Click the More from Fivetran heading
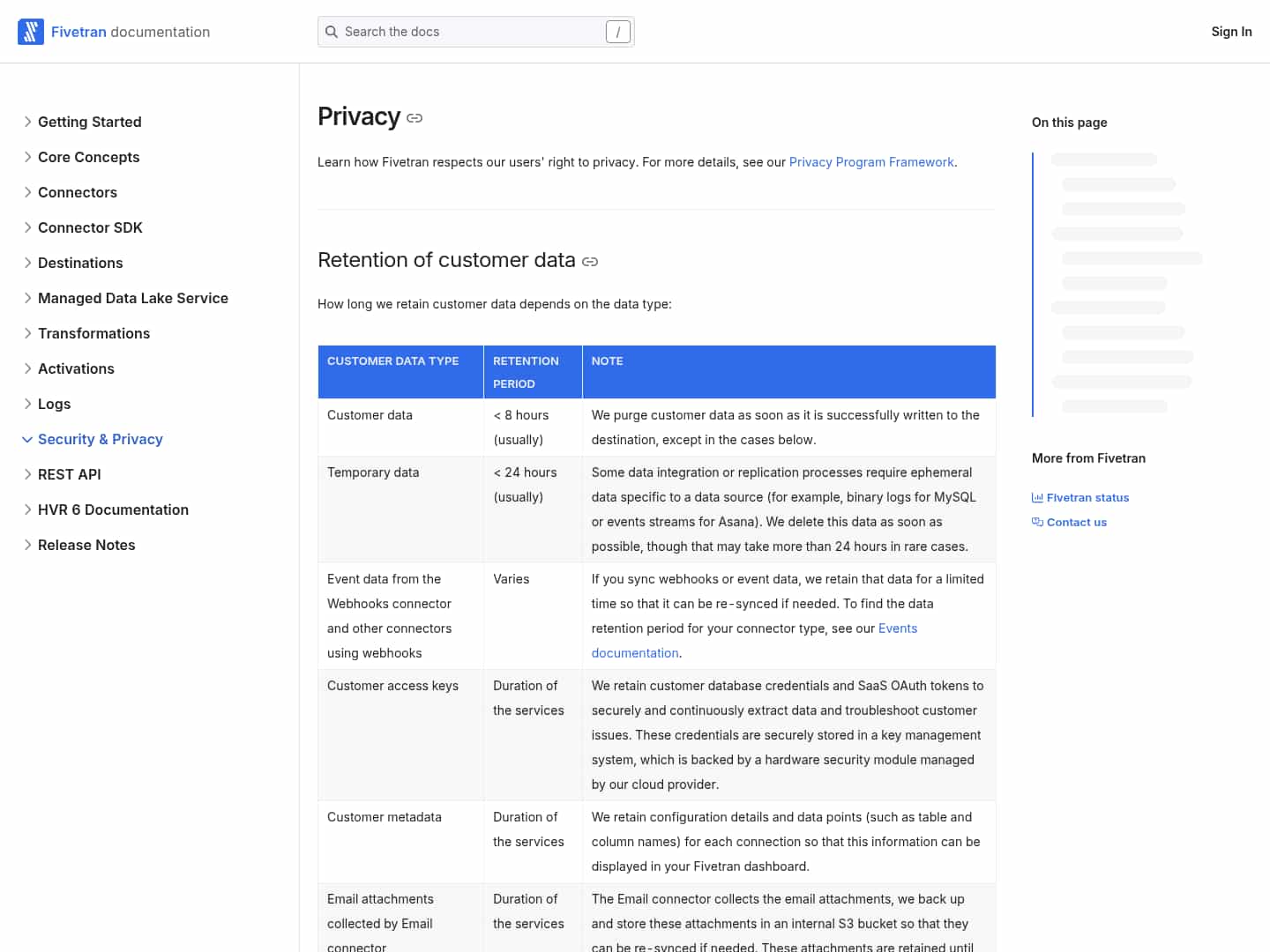Image resolution: width=1270 pixels, height=952 pixels. [x=1088, y=458]
